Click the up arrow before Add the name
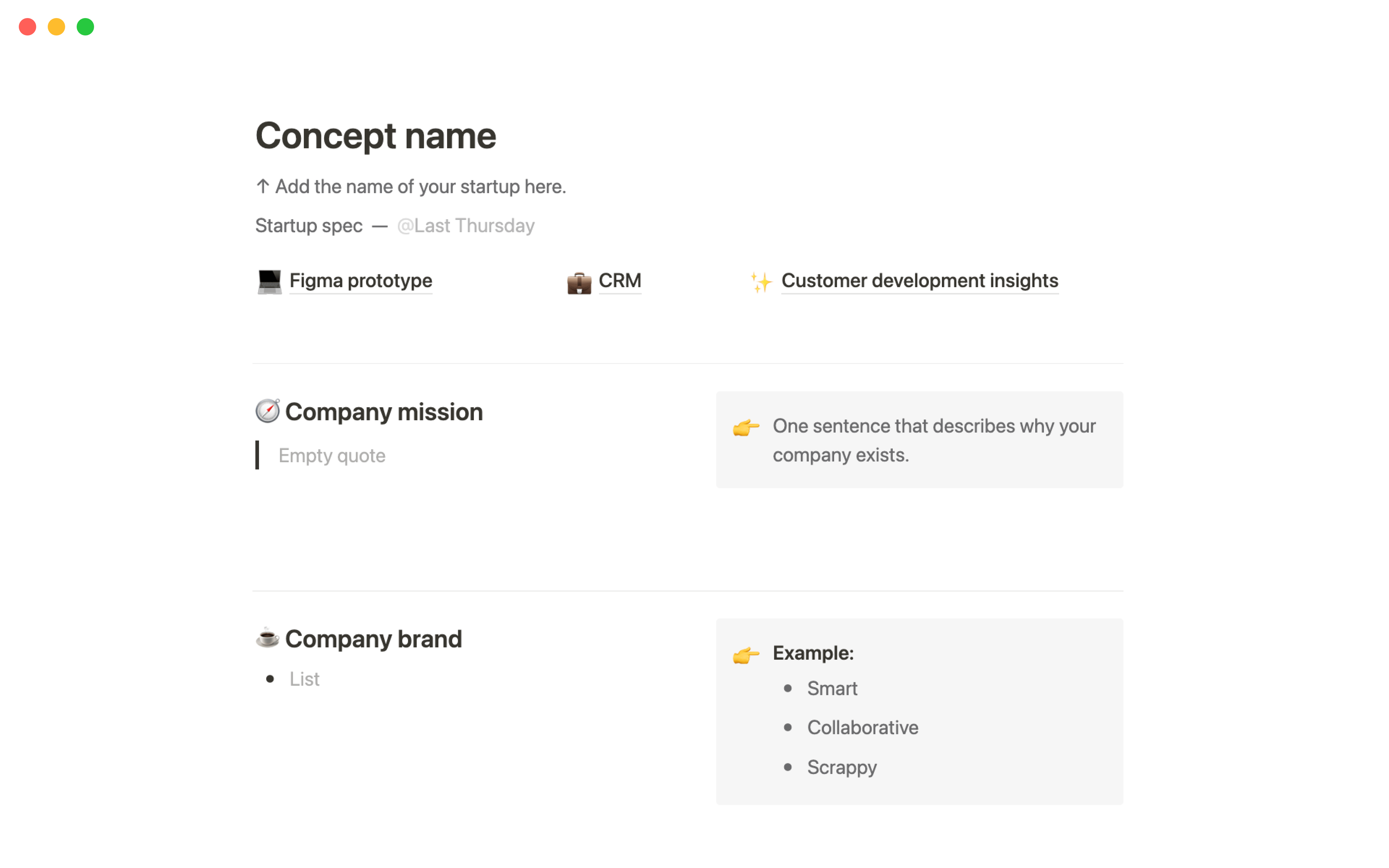The width and height of the screenshot is (1389, 868). pyautogui.click(x=263, y=186)
